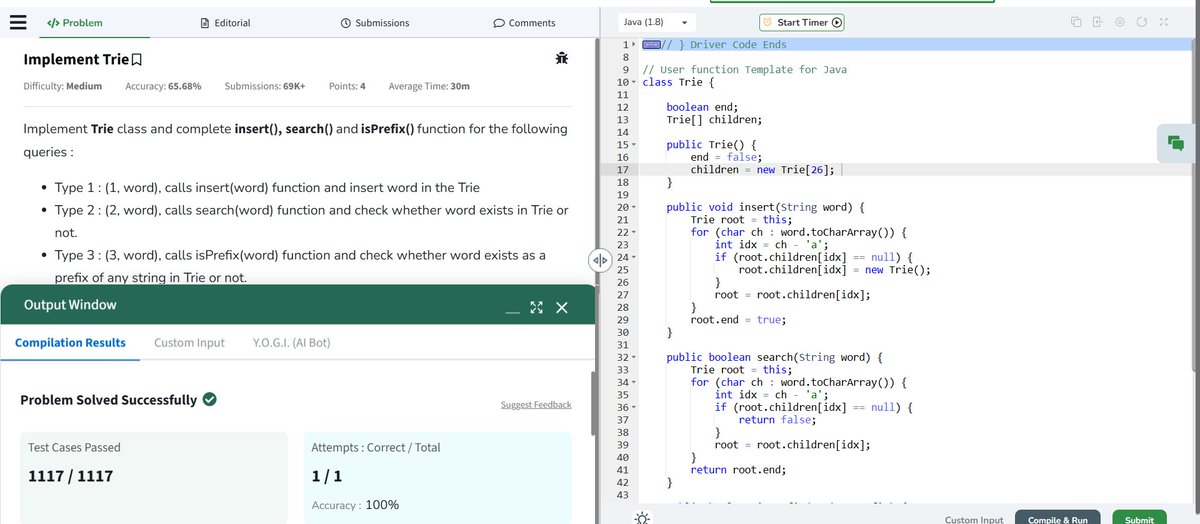Screen dimensions: 1200x524
Task: Bookmark the Implement Trie problem
Action: 137,60
